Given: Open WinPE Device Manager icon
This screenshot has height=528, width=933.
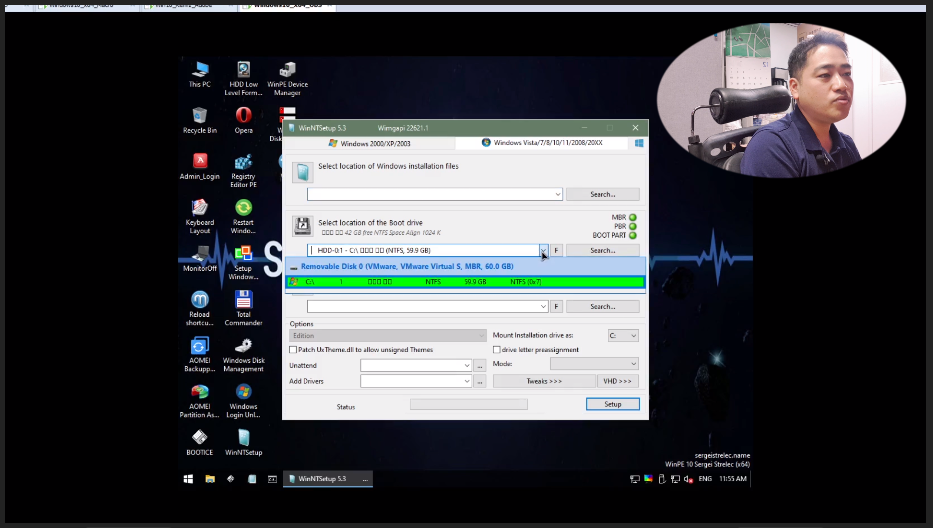Looking at the screenshot, I should (x=287, y=79).
